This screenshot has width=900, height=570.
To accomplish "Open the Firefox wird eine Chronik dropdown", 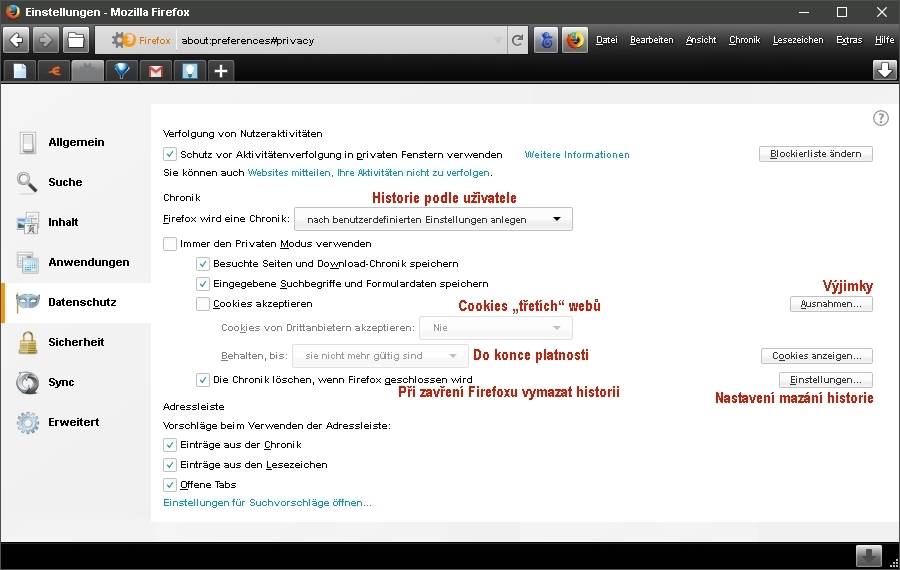I will 433,219.
